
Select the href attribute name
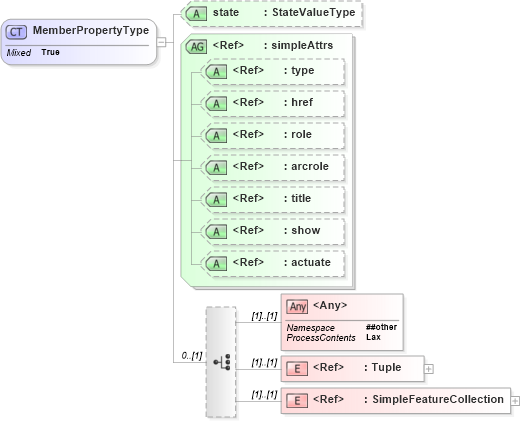tap(302, 102)
